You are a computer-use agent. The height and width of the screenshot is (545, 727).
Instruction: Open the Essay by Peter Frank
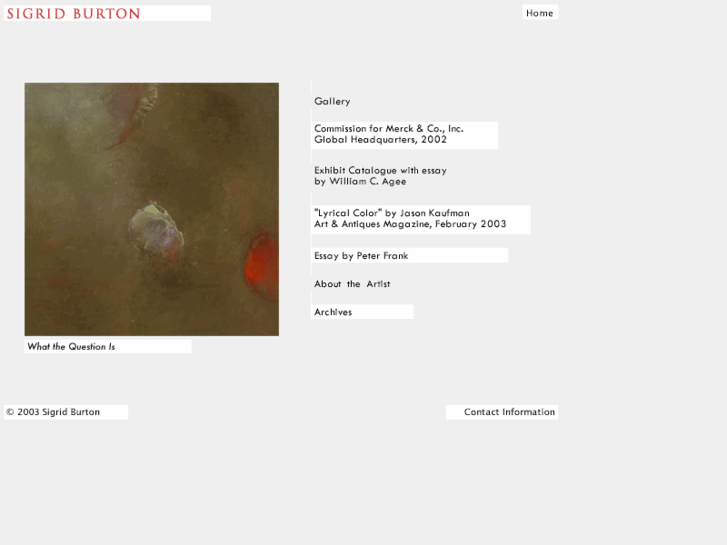click(361, 256)
